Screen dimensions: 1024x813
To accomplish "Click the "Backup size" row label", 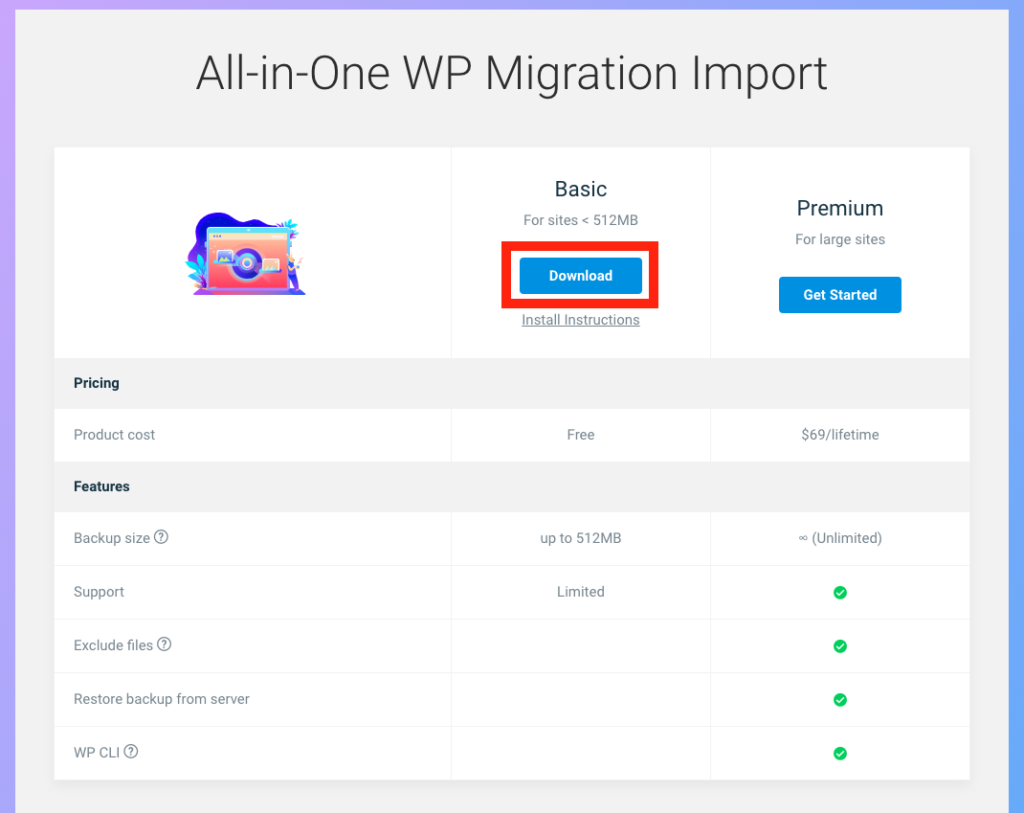I will pos(112,537).
